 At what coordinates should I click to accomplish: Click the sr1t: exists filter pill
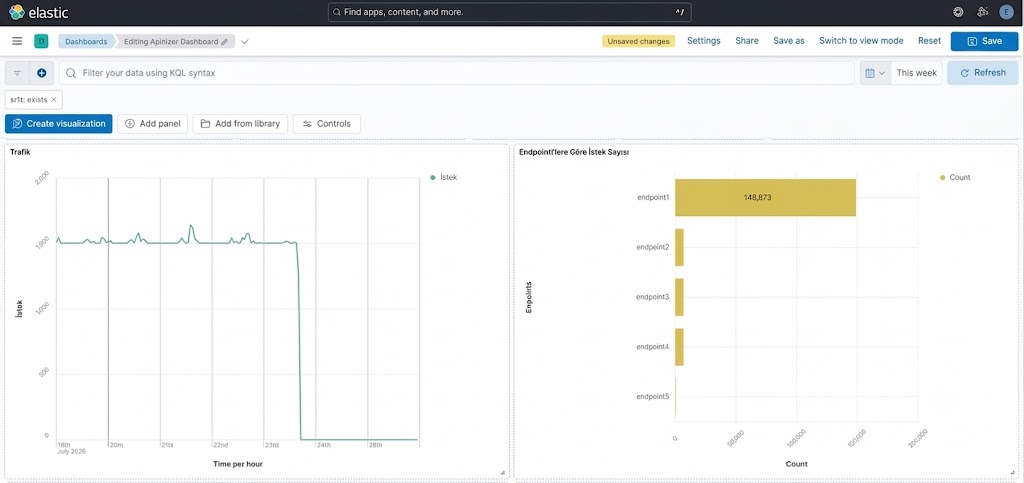29,100
